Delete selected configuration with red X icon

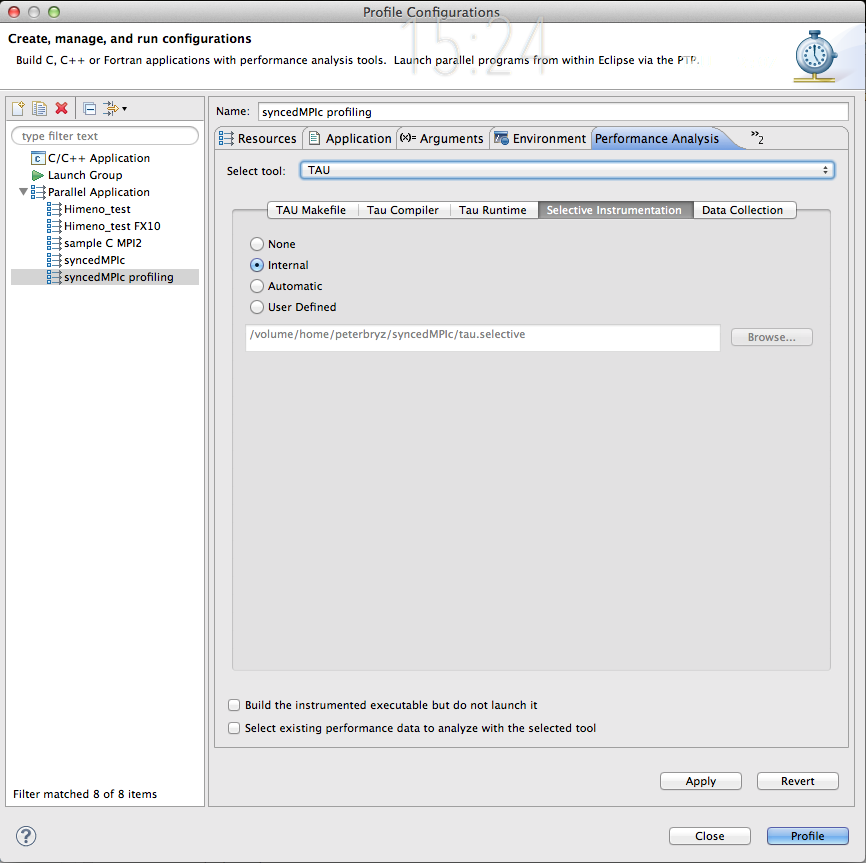61,108
